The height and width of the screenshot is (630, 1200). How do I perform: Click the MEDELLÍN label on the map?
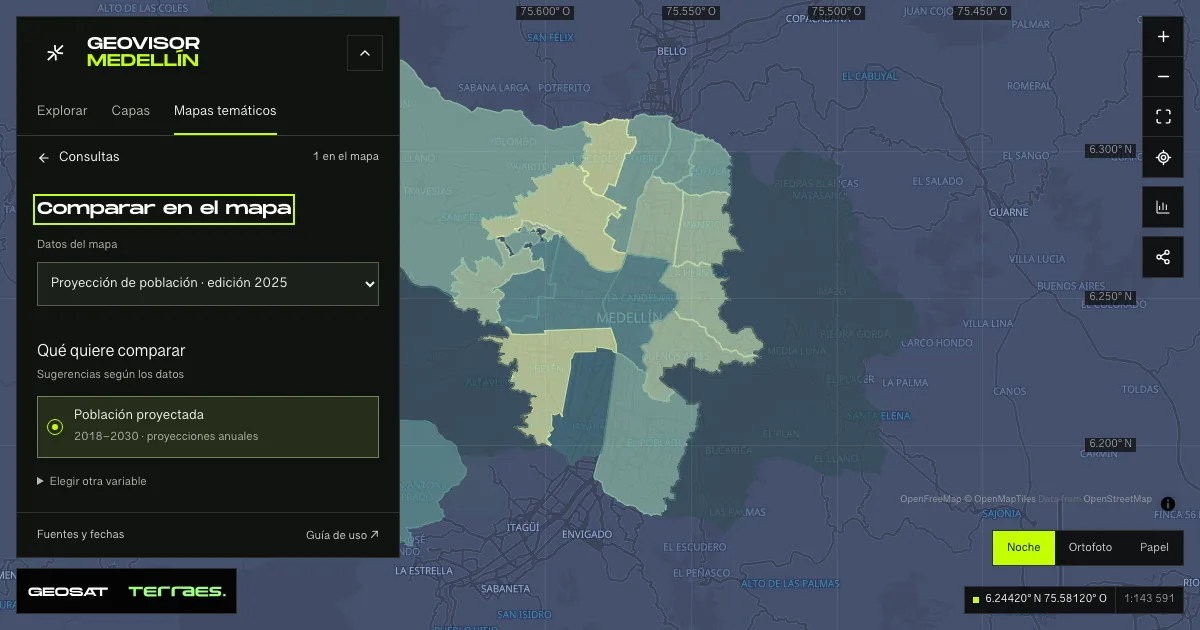click(x=629, y=317)
